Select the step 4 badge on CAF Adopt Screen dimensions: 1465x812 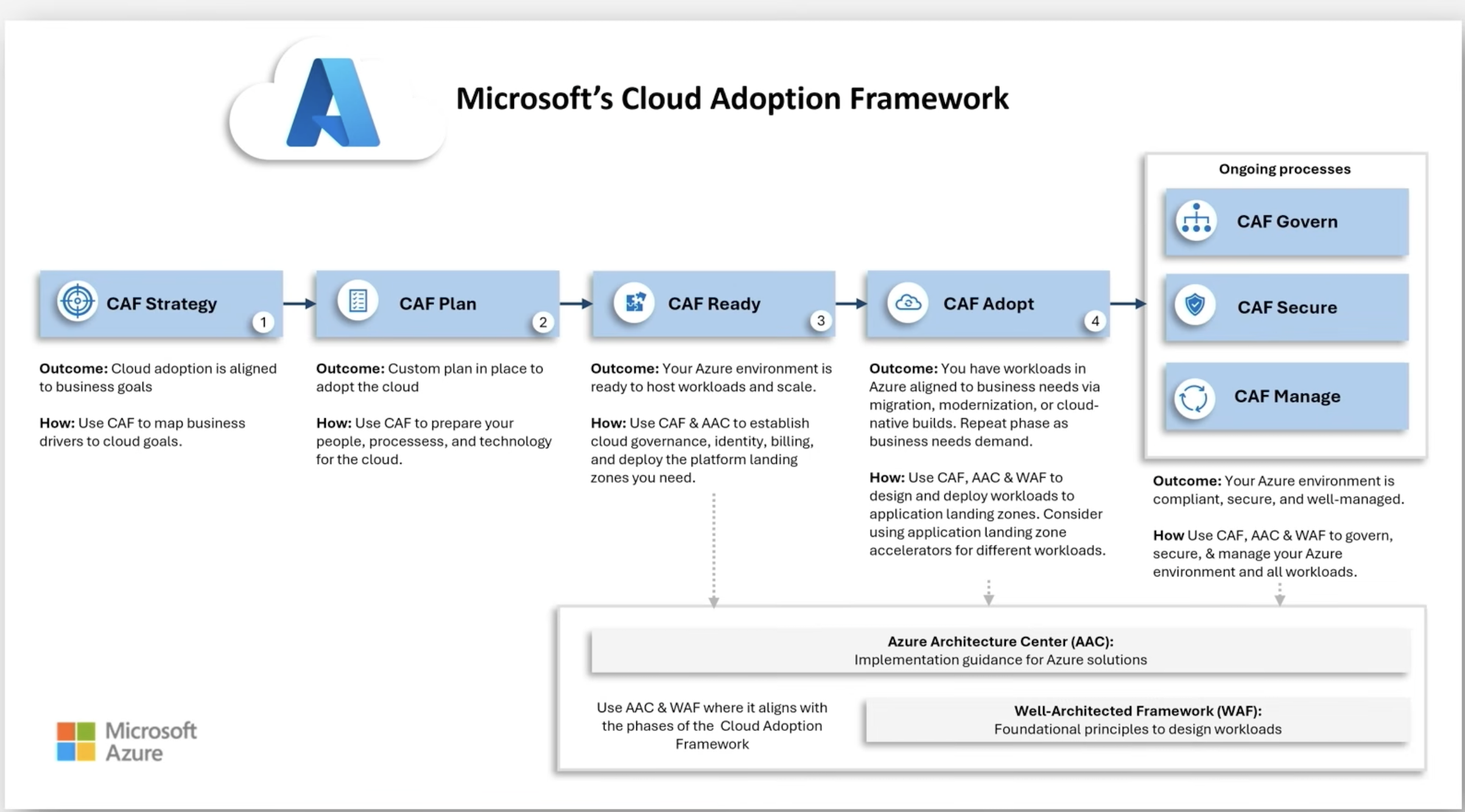click(x=1095, y=321)
